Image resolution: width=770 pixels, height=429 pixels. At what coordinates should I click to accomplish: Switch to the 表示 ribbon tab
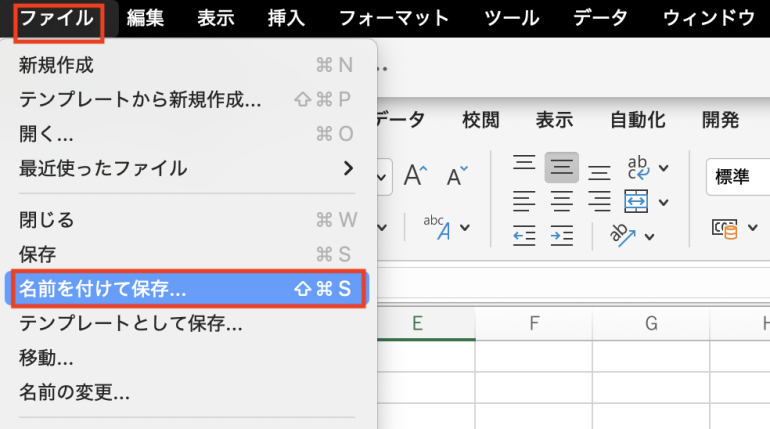(x=554, y=120)
